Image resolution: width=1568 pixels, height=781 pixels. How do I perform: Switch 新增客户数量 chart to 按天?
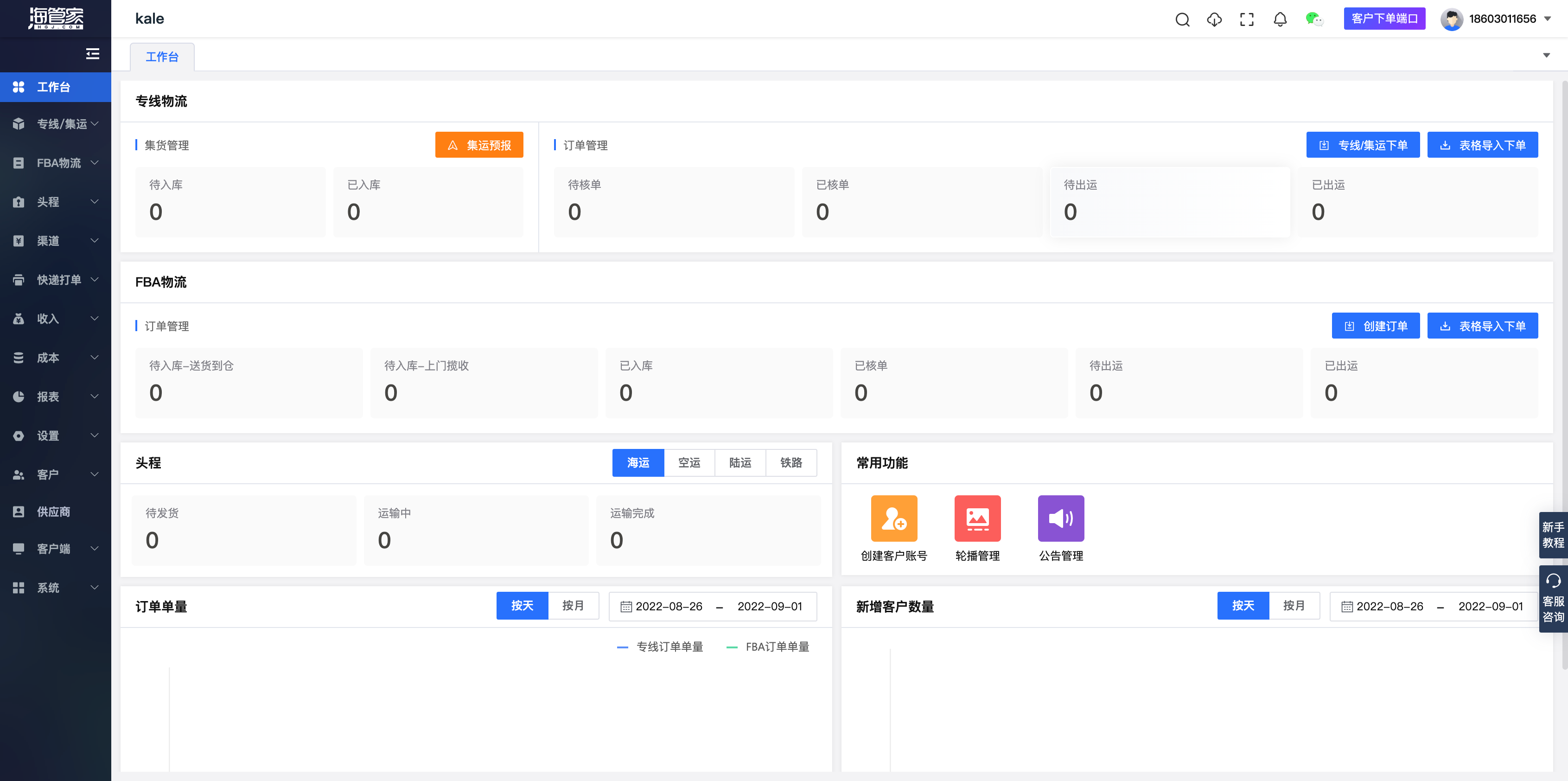tap(1243, 606)
